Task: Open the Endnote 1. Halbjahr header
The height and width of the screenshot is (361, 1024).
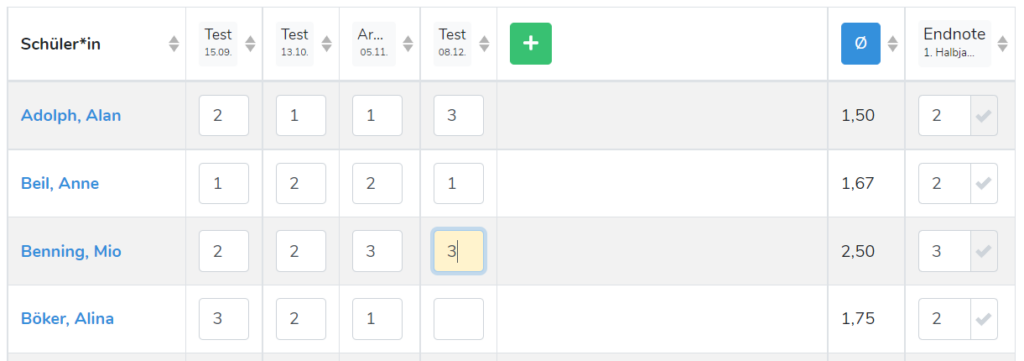Action: [955, 44]
